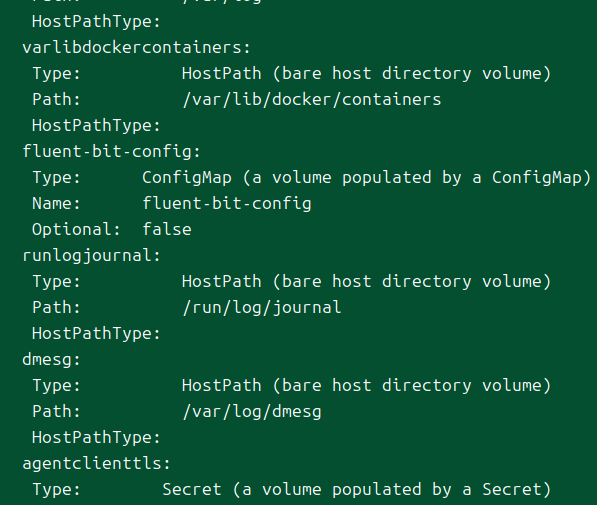This screenshot has height=505, width=597.
Task: Click the Optional false value
Action: pyautogui.click(x=167, y=229)
